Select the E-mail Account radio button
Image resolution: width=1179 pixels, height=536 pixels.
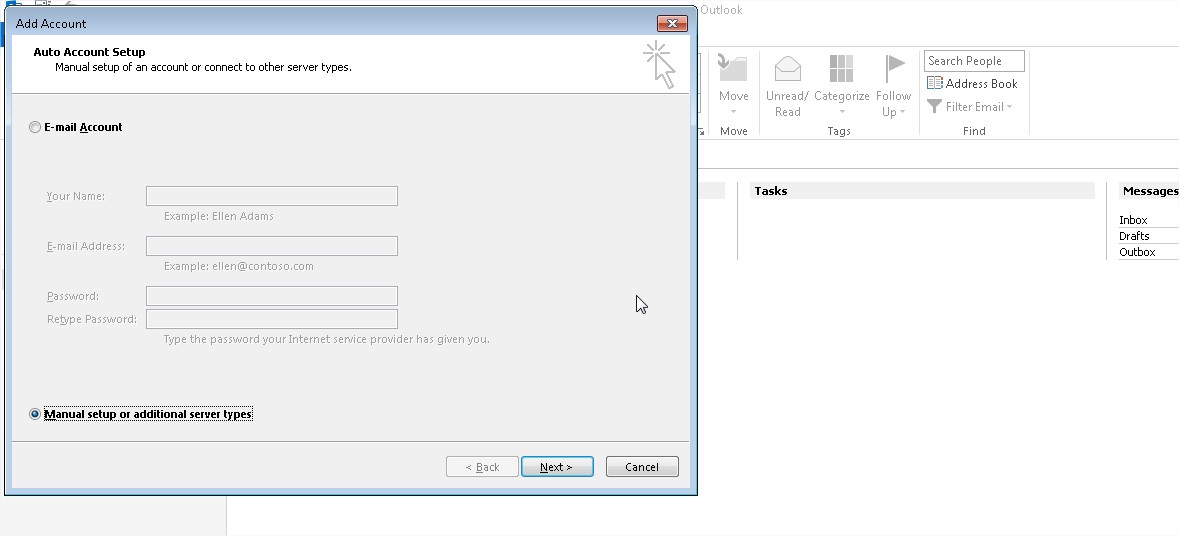point(35,127)
